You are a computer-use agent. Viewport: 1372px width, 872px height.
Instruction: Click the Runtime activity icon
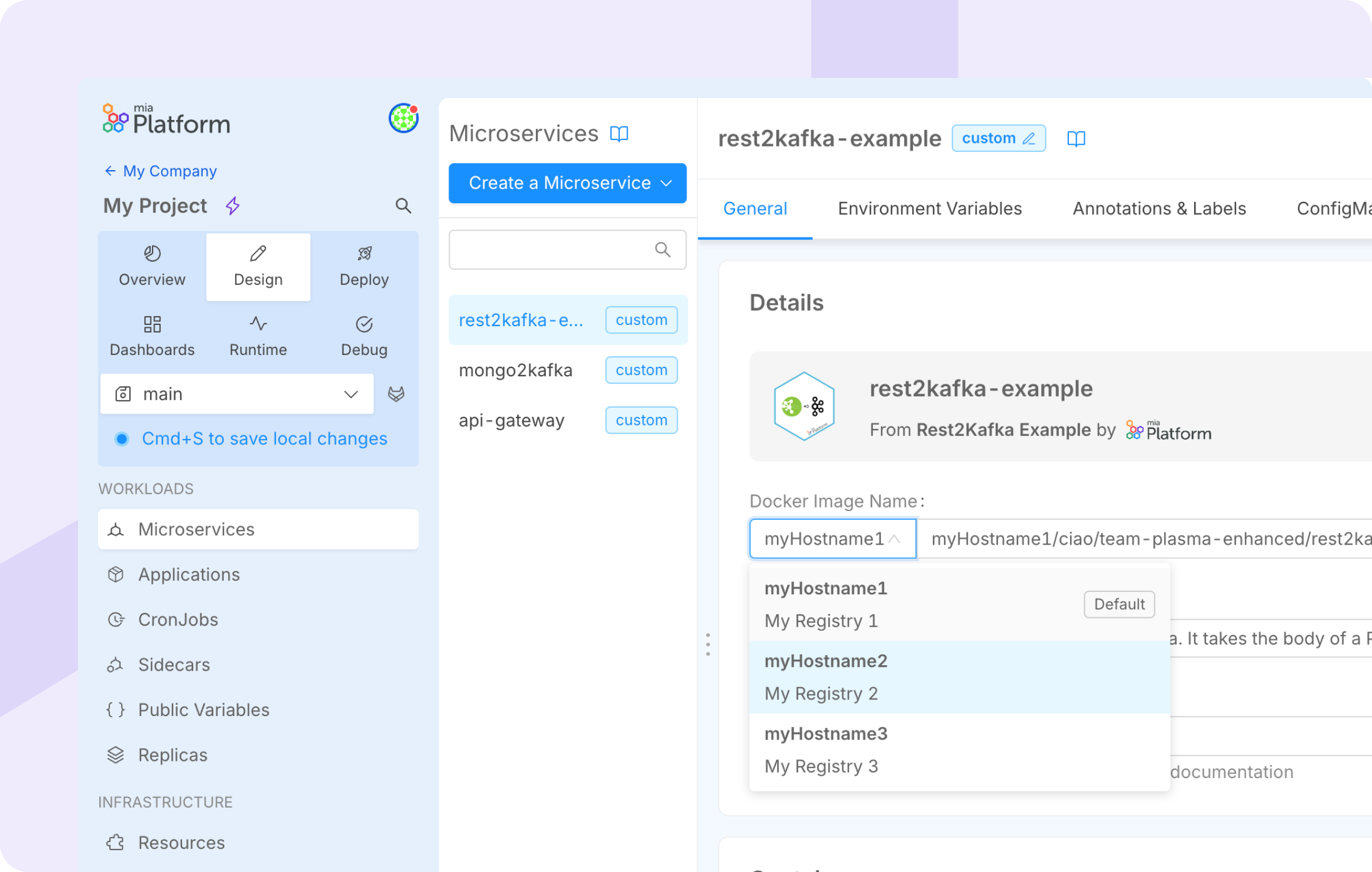tap(258, 323)
